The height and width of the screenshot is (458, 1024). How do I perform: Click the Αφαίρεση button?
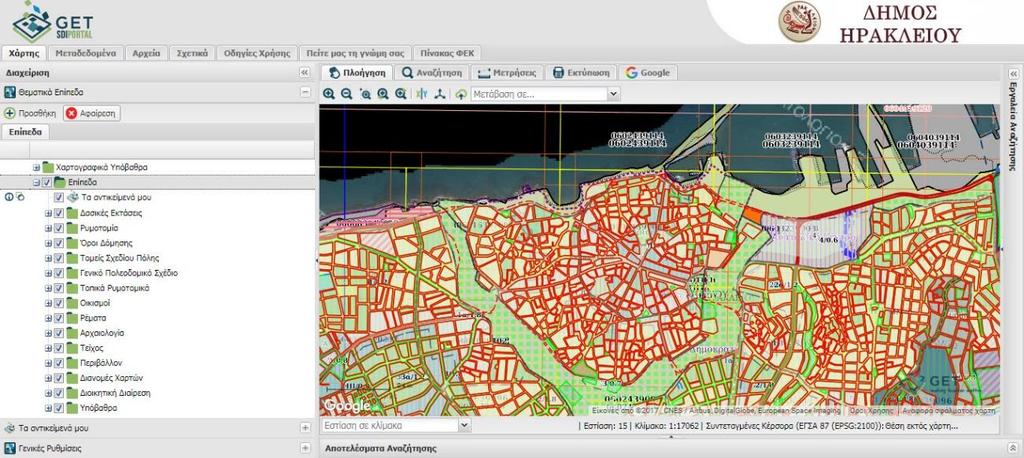[x=92, y=113]
